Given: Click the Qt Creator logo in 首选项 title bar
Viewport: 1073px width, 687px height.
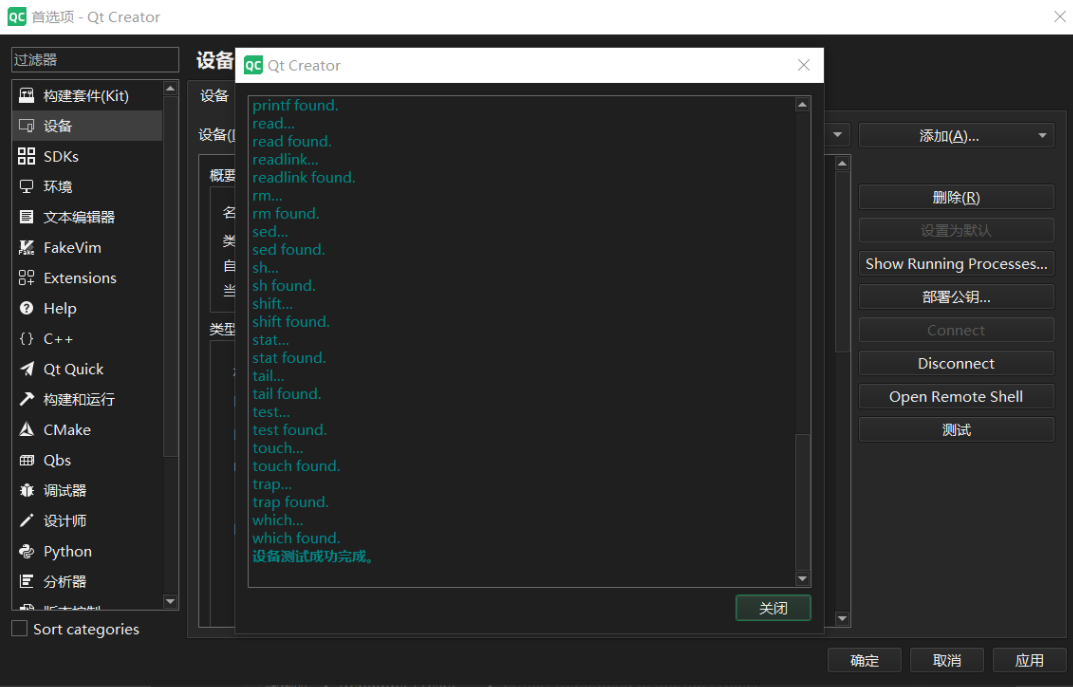Looking at the screenshot, I should click(x=17, y=17).
